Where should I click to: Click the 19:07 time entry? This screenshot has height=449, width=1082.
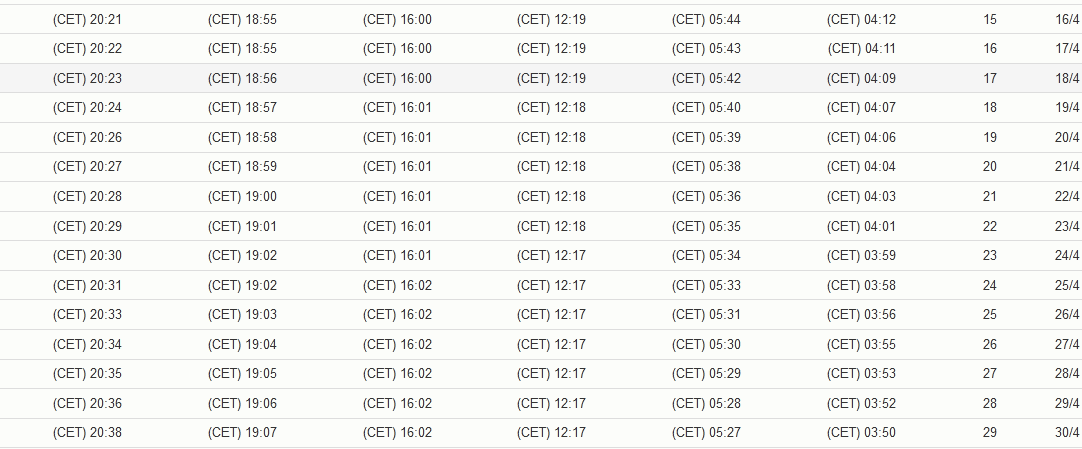pyautogui.click(x=242, y=433)
